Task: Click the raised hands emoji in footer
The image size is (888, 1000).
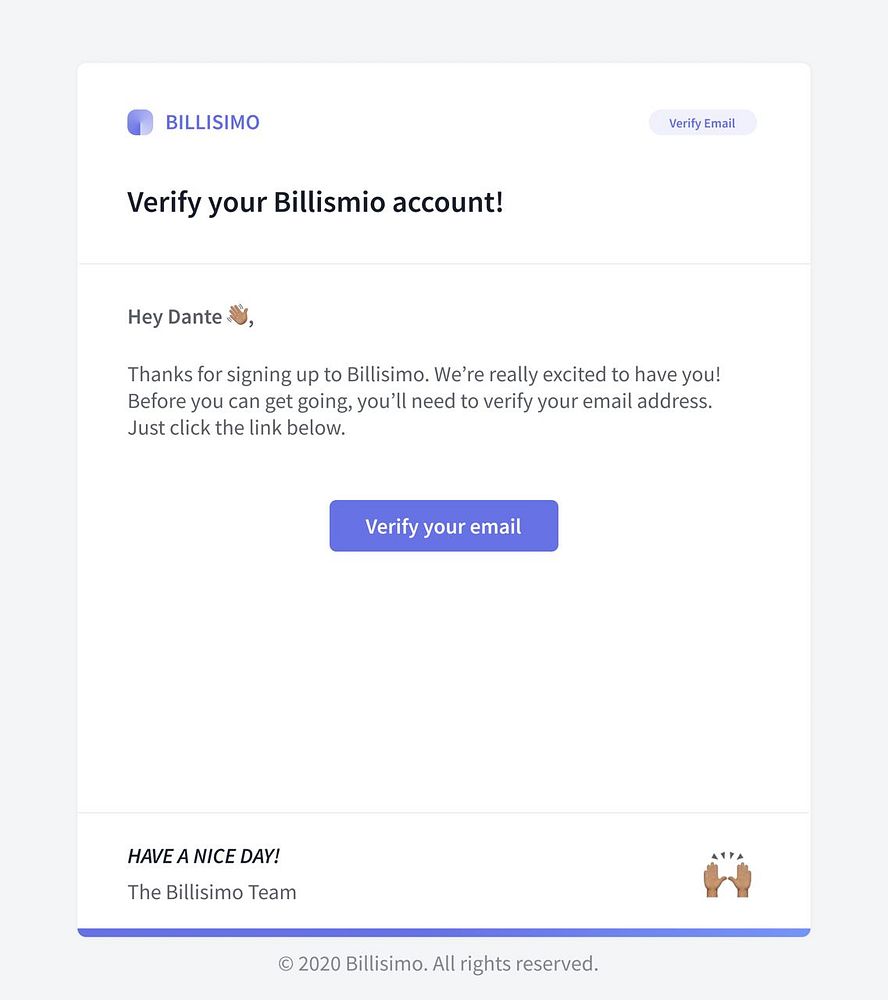Action: 727,874
